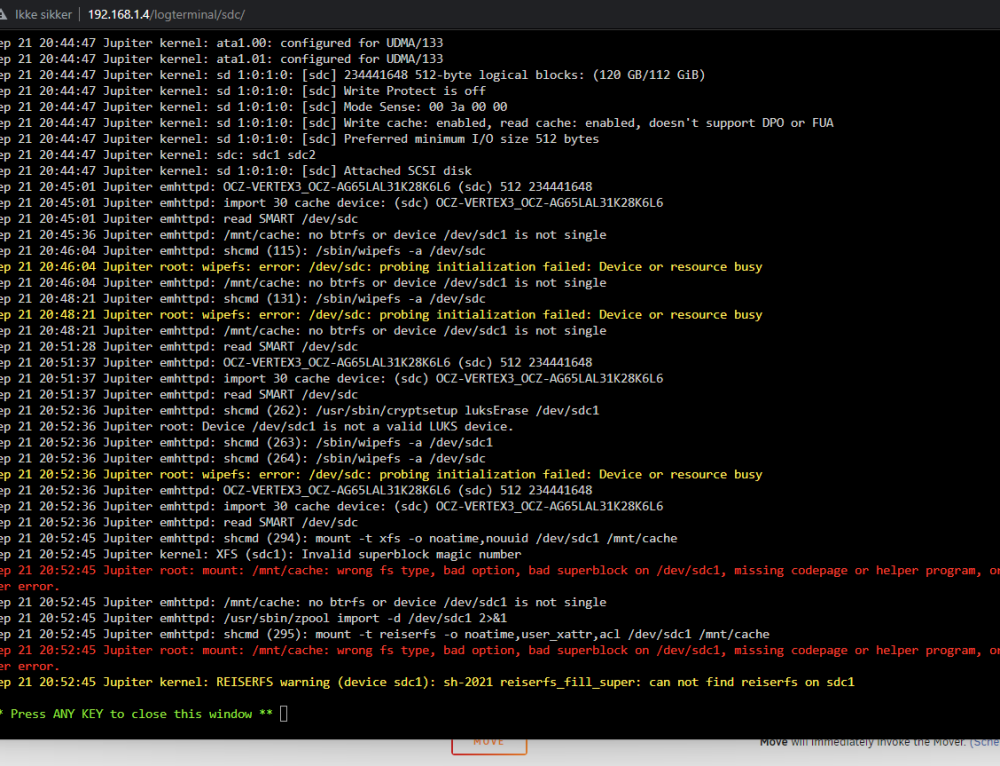
Task: Click the yellow 20:48:21 wipefs error line
Action: pyautogui.click(x=381, y=314)
